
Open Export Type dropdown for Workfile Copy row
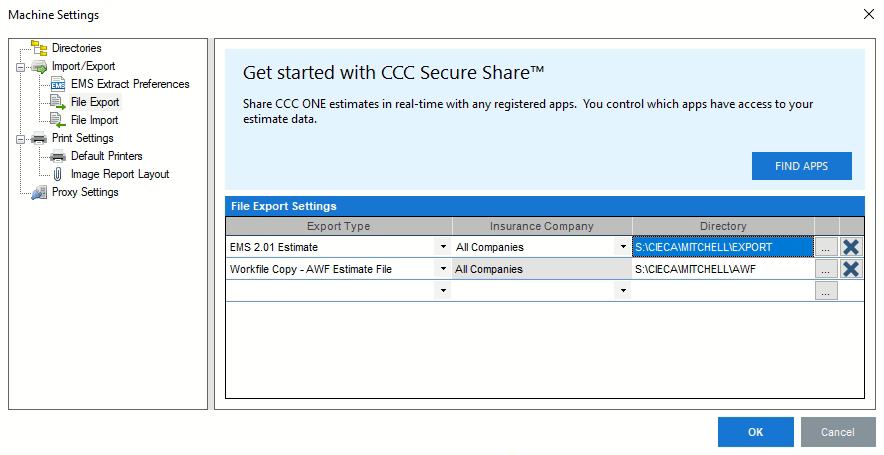pyautogui.click(x=443, y=269)
